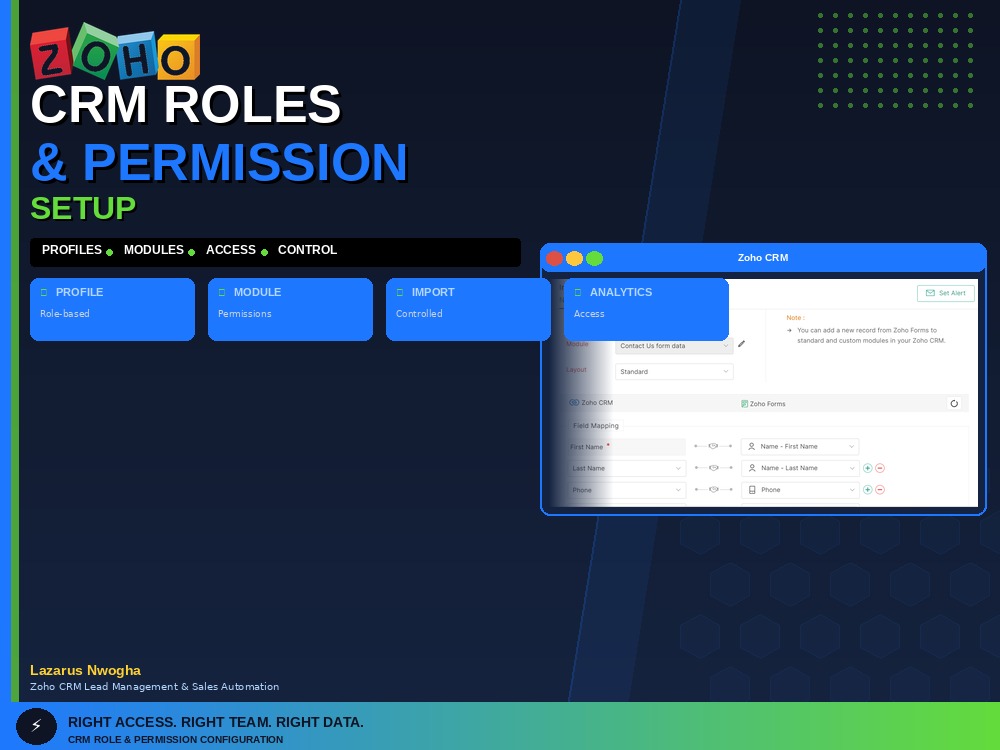Open the Contact Us form data dropdown
This screenshot has height=750, width=1000.
click(x=673, y=346)
